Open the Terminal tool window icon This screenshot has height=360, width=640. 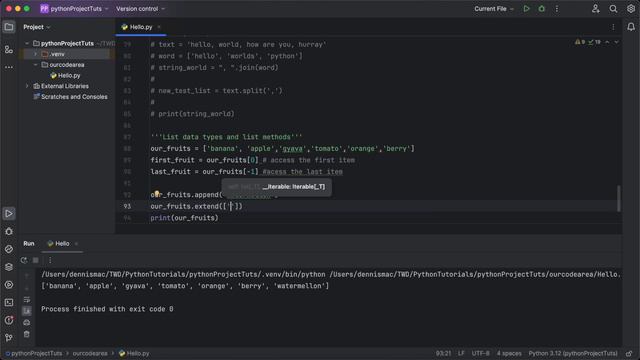coord(9,302)
